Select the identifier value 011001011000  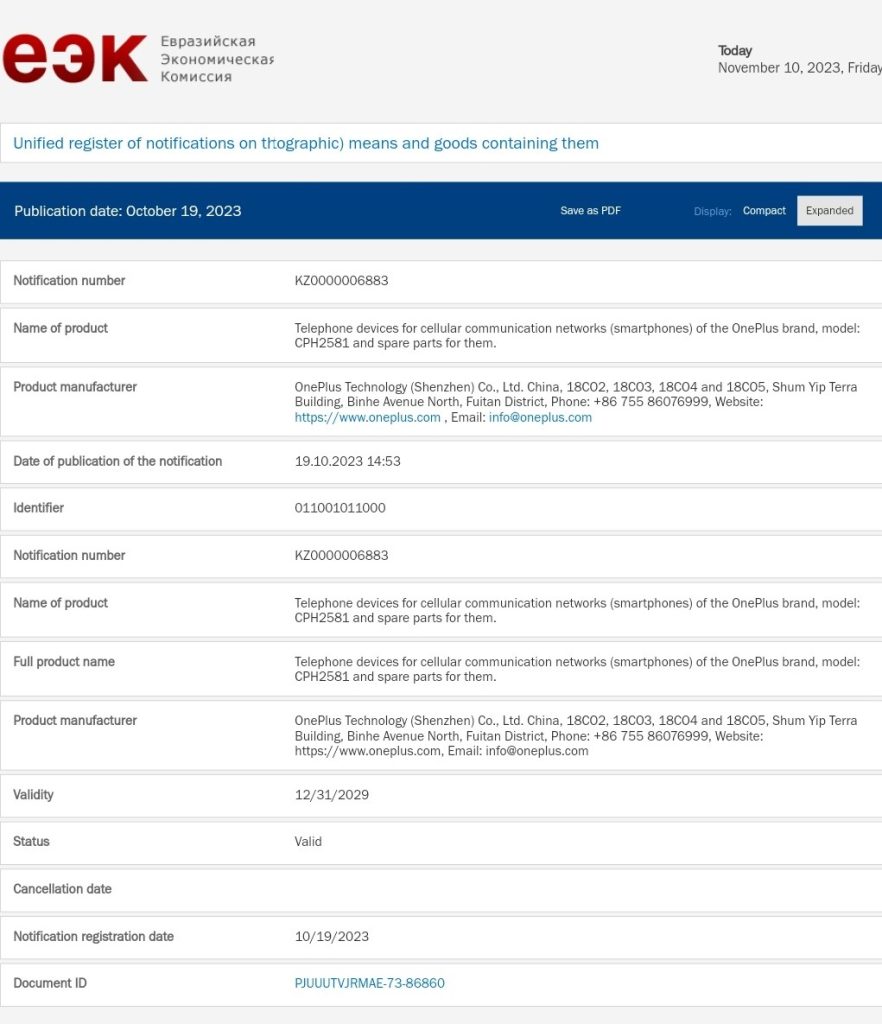[340, 508]
